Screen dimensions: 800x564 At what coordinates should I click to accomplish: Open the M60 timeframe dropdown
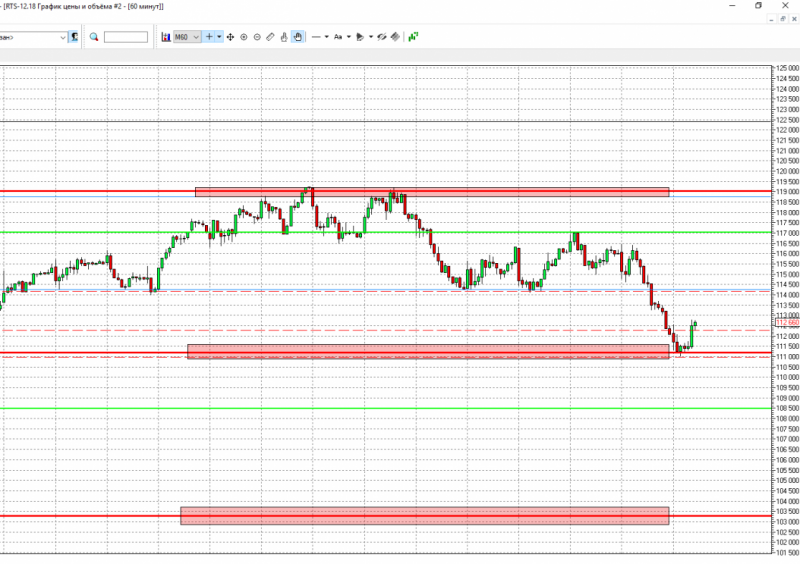pos(187,37)
